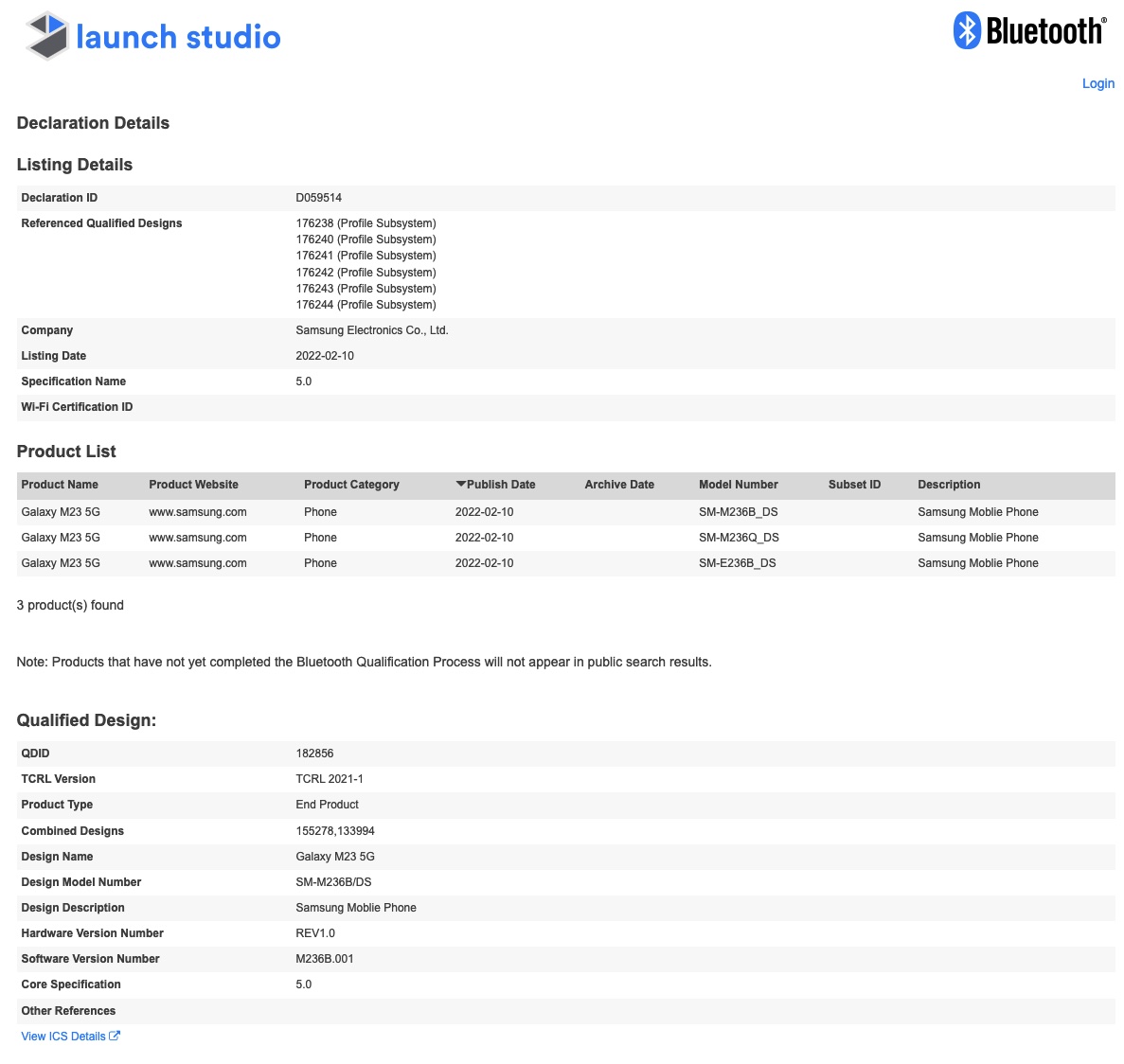The width and height of the screenshot is (1124, 1064).
Task: Sort the list by Model Number header
Action: pos(738,485)
